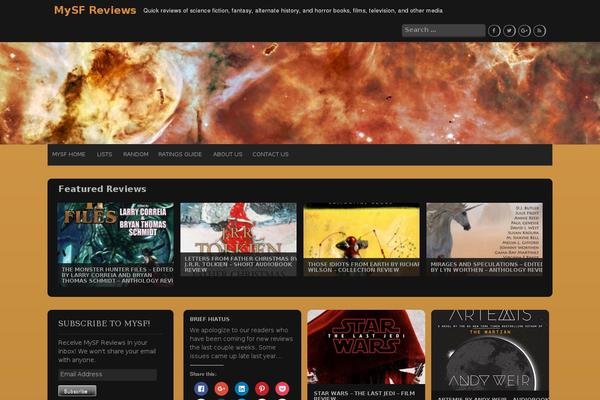Click the Mirages and Speculations anthology review caption

tap(486, 267)
